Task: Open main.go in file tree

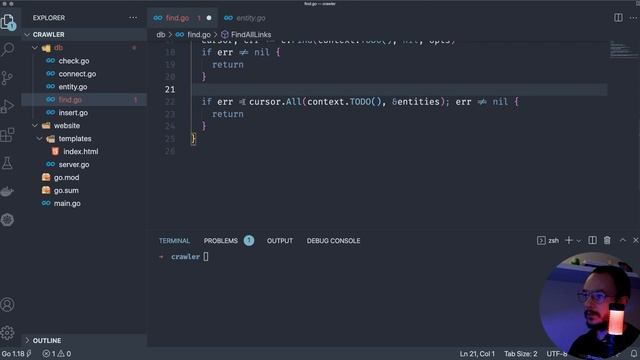Action: [67, 203]
